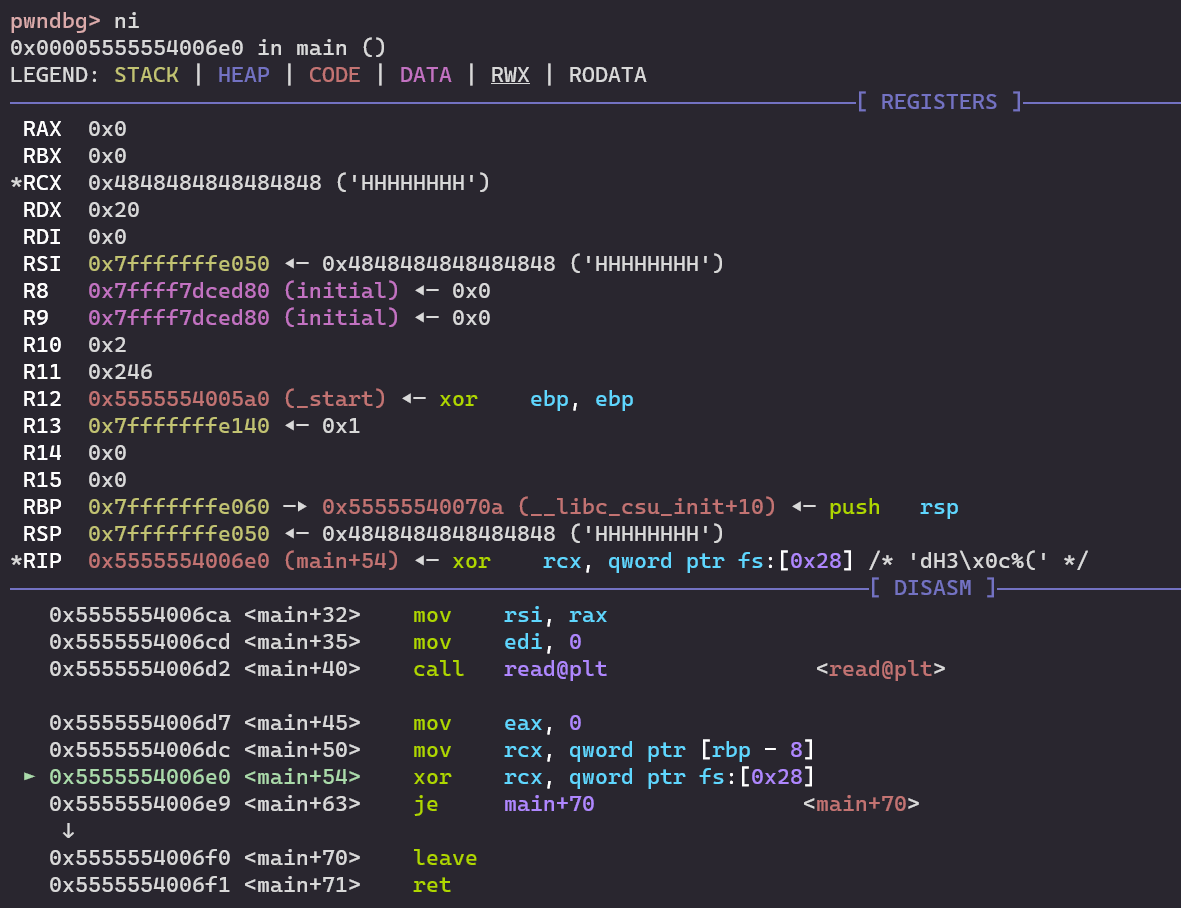Viewport: 1181px width, 908px height.
Task: Click disasm address 0x5555554006ca
Action: [139, 615]
